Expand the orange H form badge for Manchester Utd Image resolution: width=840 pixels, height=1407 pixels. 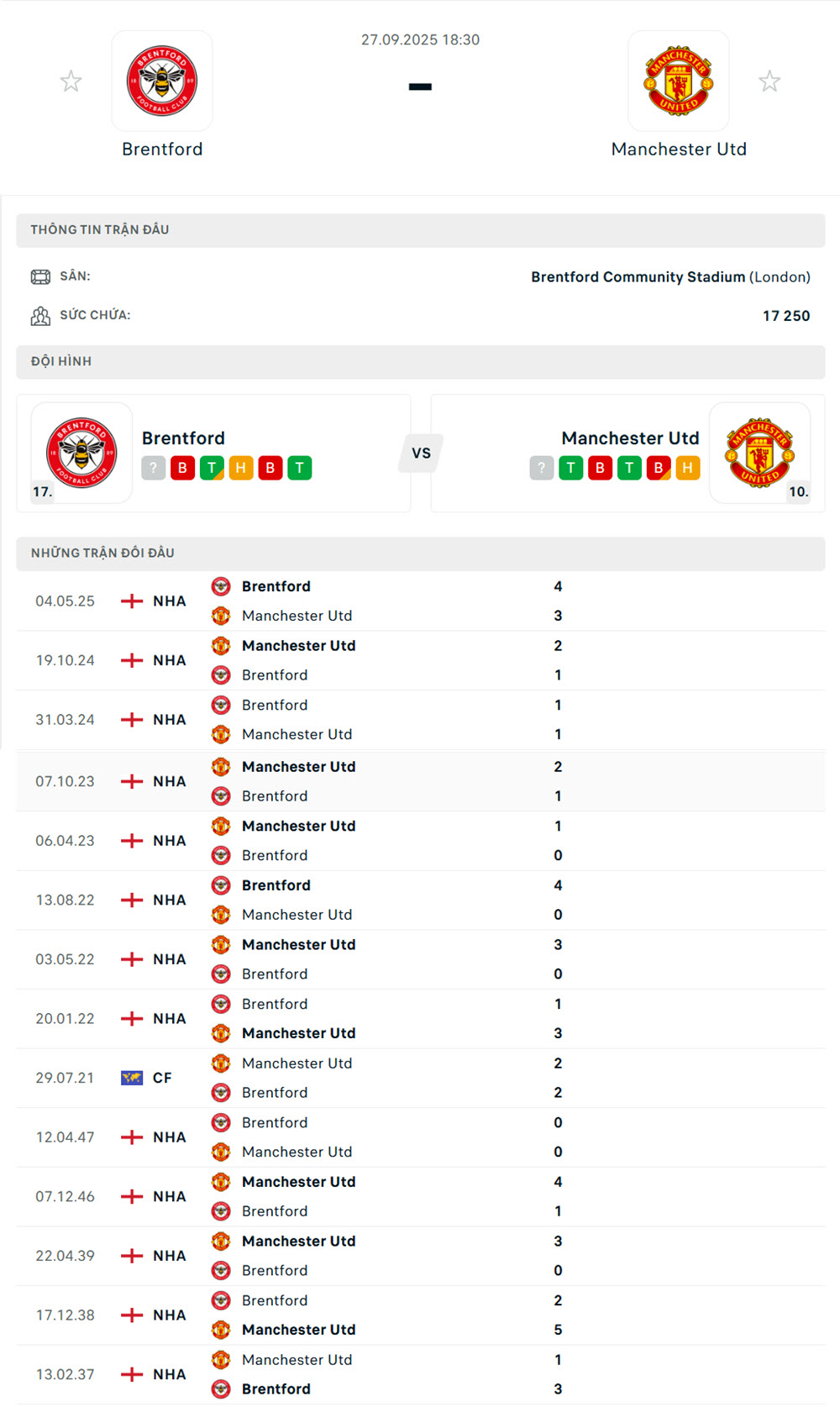coord(688,468)
